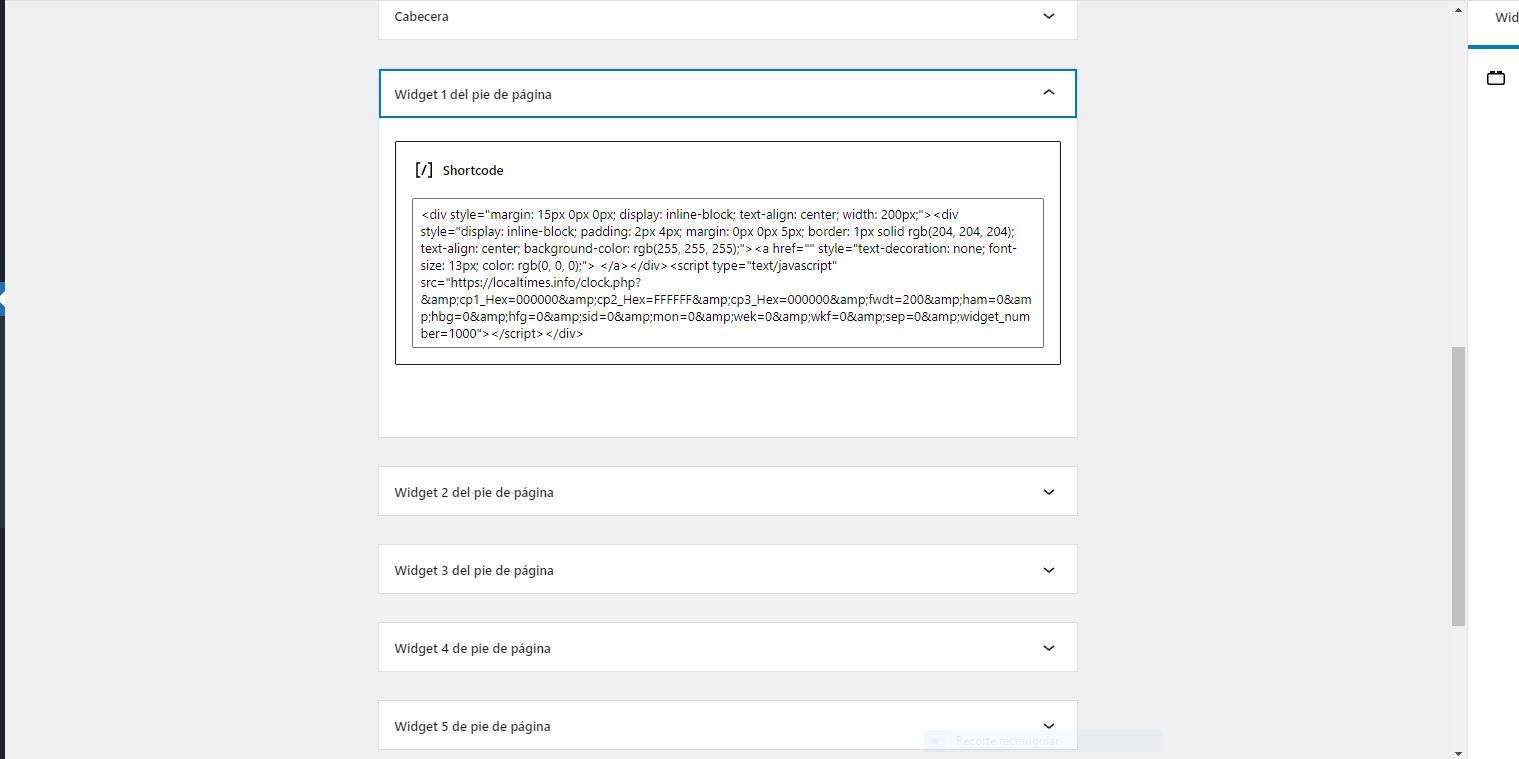
Task: Click the scrollbar up arrow
Action: (1458, 10)
